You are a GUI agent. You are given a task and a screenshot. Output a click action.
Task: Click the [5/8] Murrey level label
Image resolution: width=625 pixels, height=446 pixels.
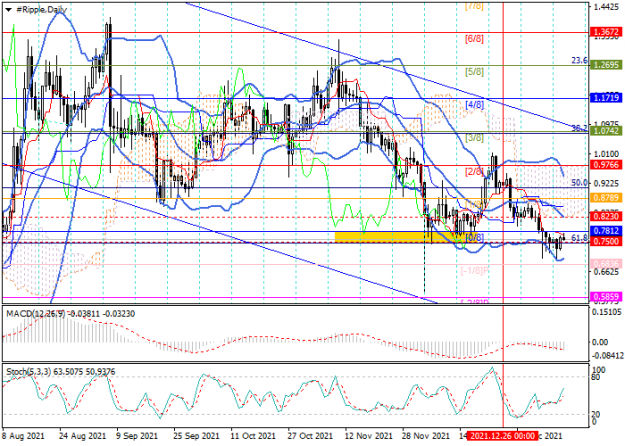pos(474,72)
